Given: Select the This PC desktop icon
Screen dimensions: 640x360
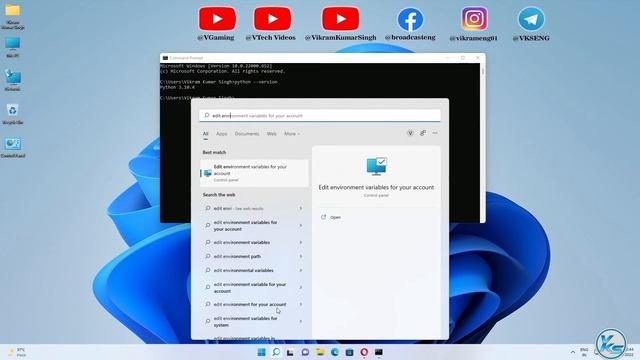Looking at the screenshot, I should click(13, 47).
